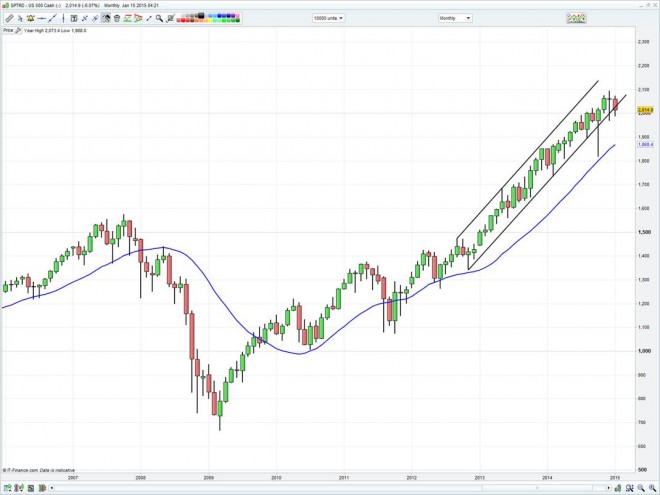This screenshot has width=660, height=495.
Task: Pick the yellow color swatch
Action: (208, 20)
